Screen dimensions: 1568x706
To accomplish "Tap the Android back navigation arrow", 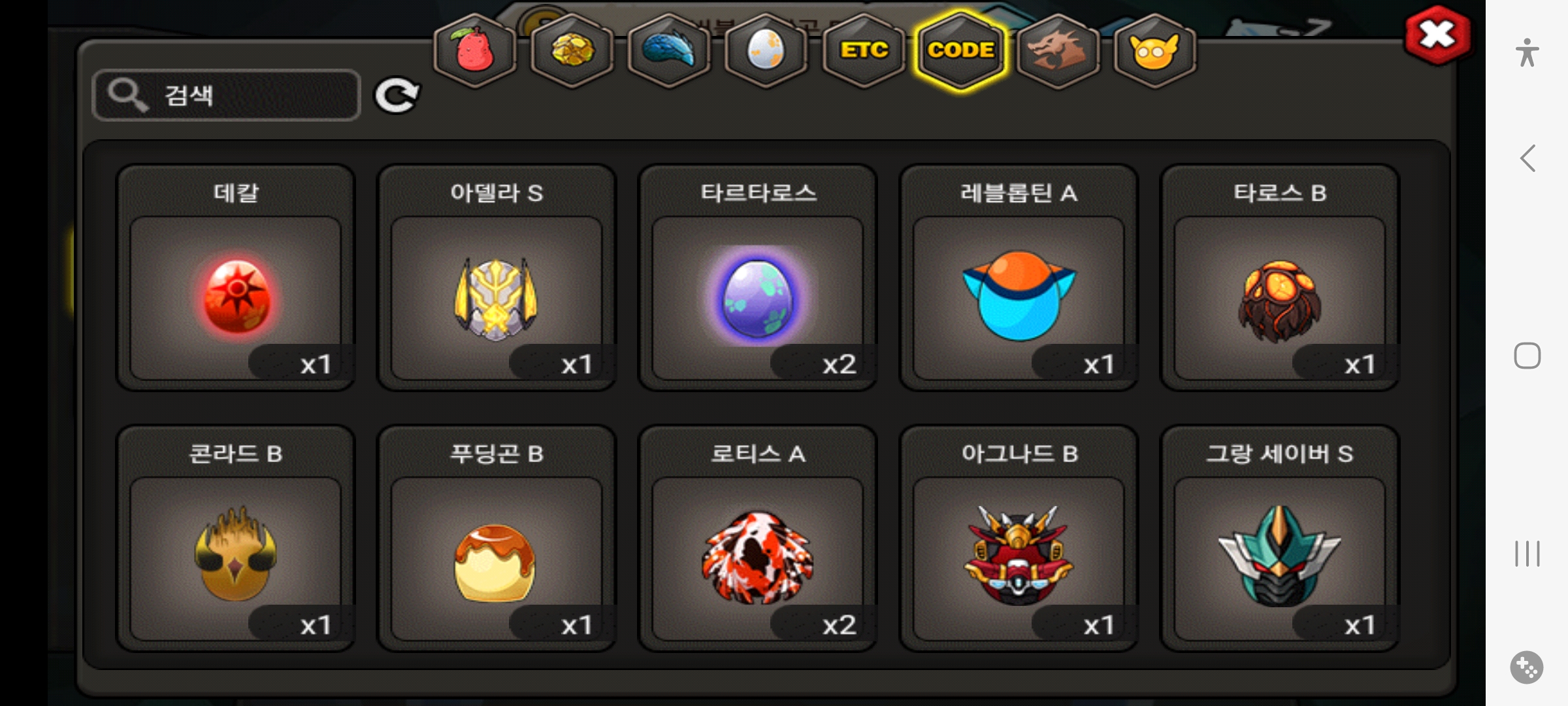I will click(1527, 158).
